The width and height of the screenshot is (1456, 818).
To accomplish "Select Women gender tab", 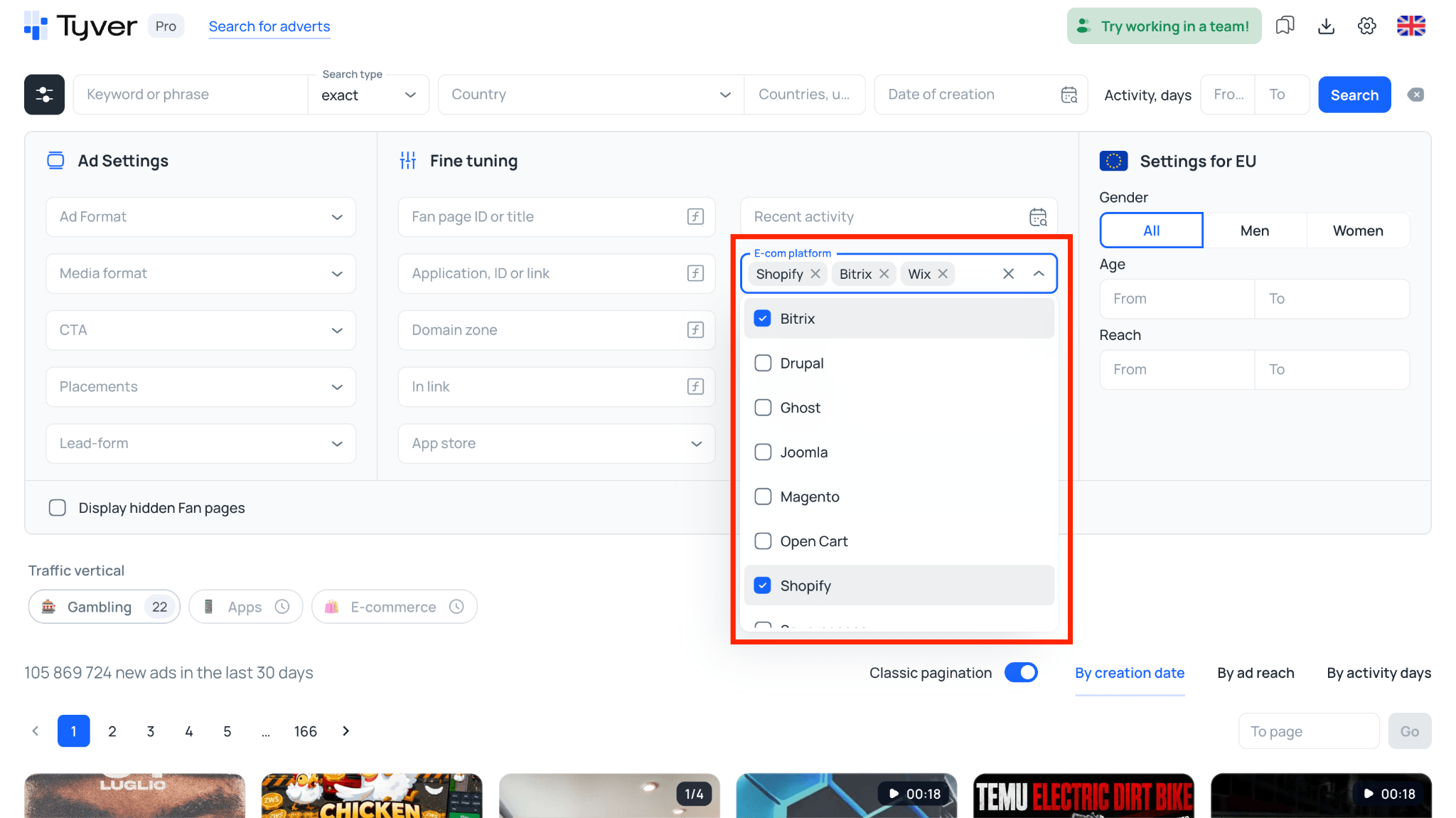I will 1358,230.
